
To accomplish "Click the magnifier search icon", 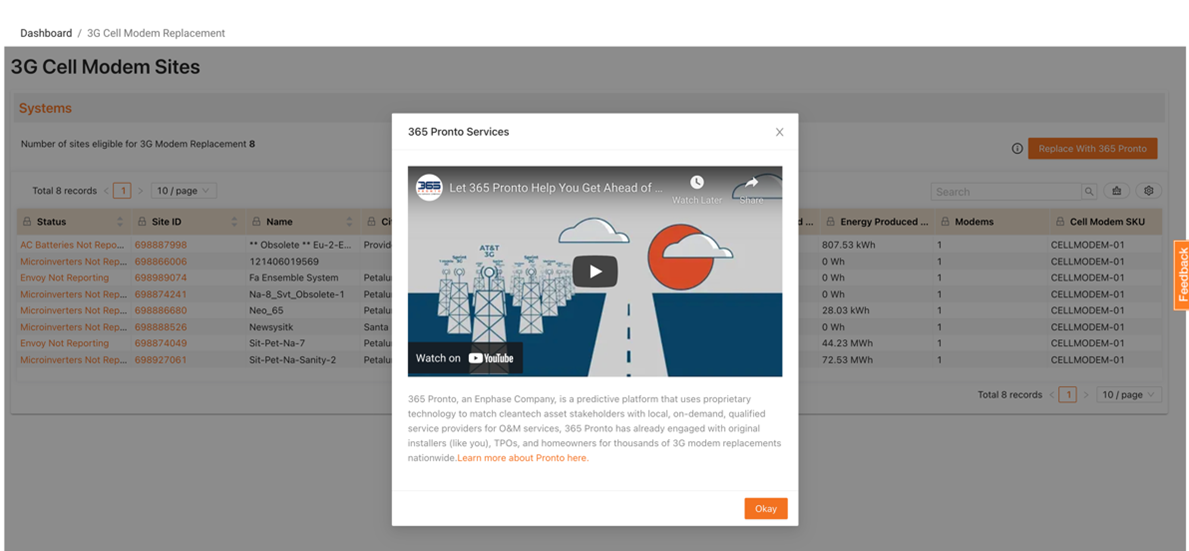I will tap(1089, 192).
